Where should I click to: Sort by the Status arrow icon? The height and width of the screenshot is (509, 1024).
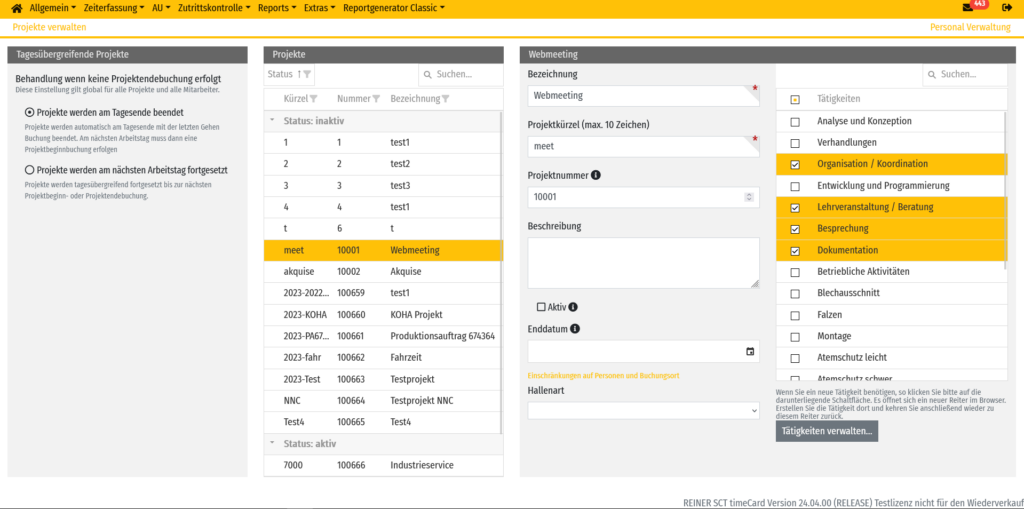(x=299, y=74)
